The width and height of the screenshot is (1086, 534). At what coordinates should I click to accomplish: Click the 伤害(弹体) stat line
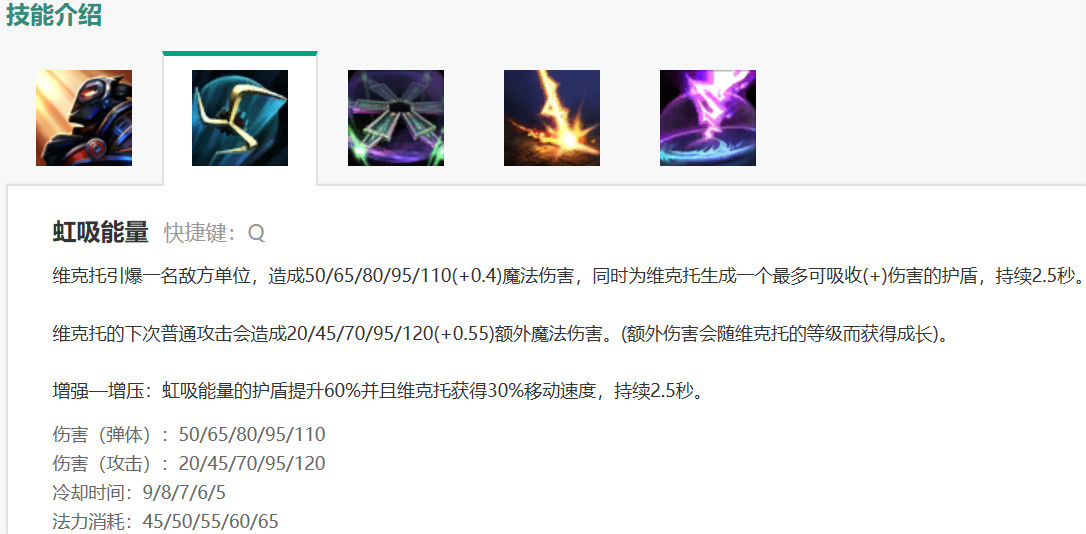point(189,435)
